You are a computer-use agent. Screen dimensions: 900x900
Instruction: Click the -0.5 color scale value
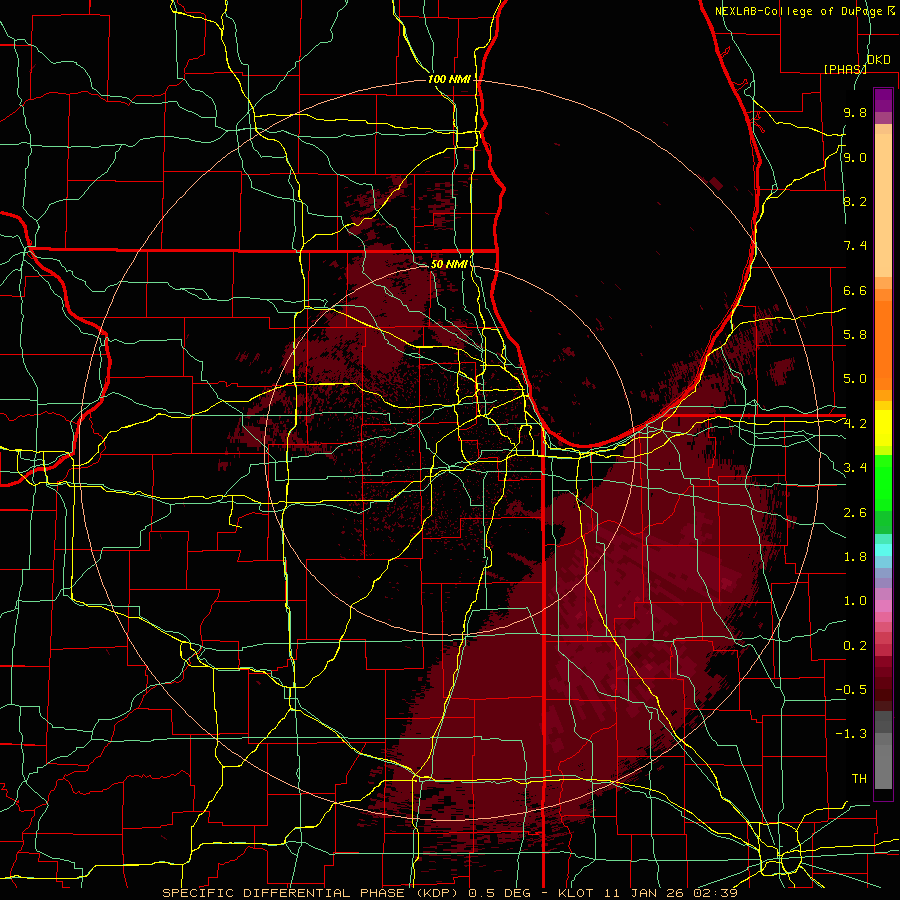click(x=851, y=690)
